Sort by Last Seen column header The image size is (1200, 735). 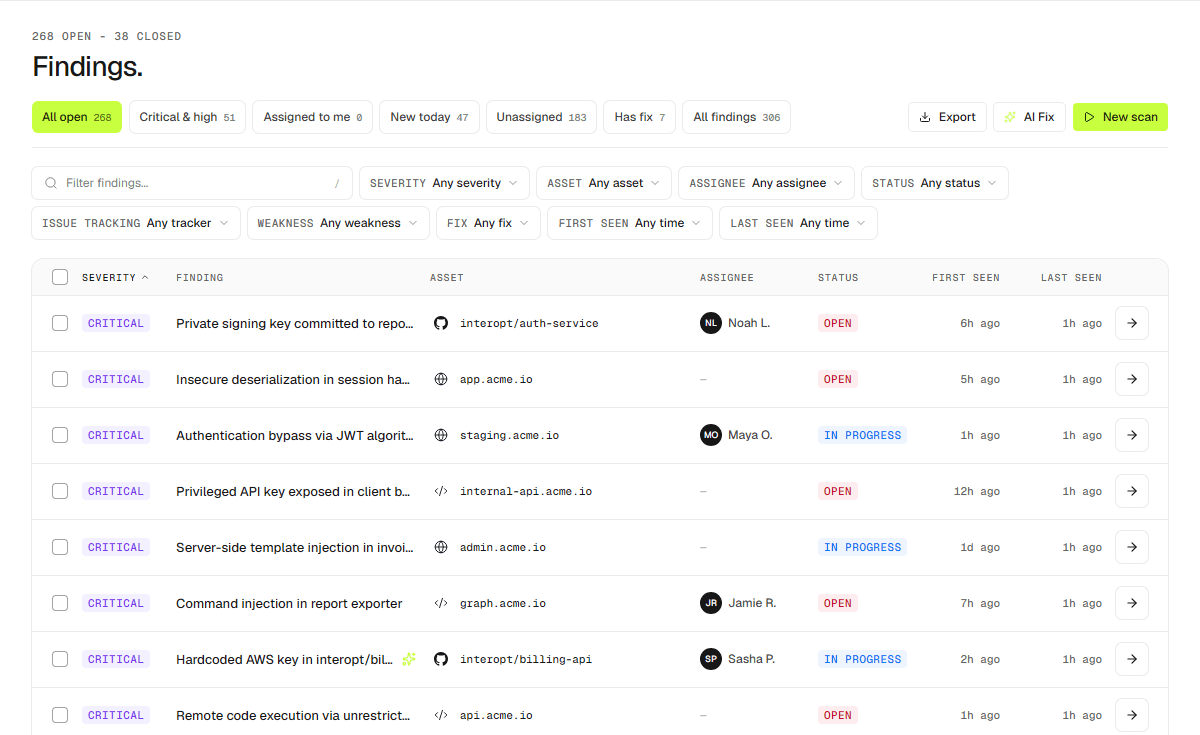tap(1071, 277)
